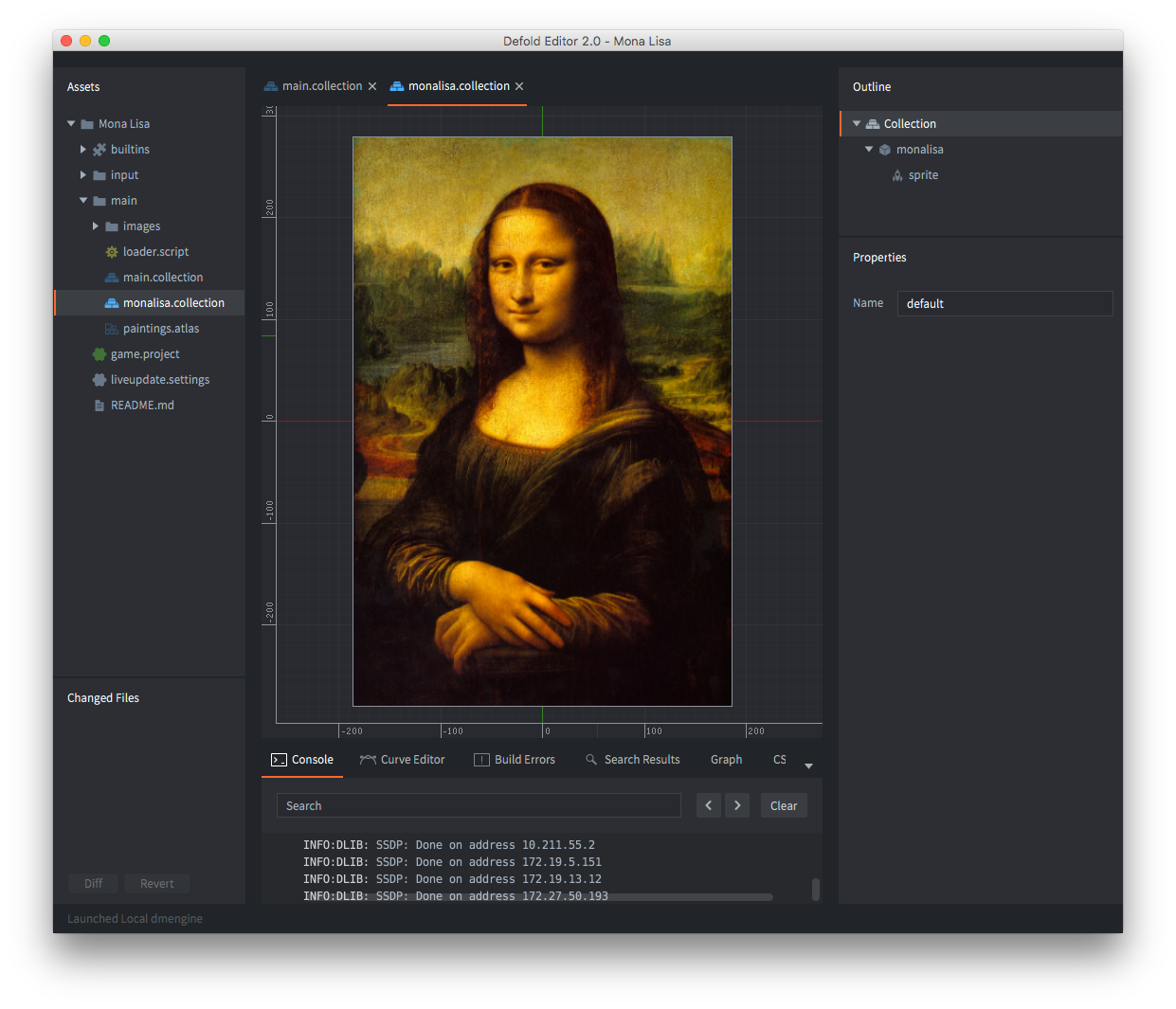Viewport: 1176px width, 1009px height.
Task: Switch to the main.collection tab
Action: [x=320, y=85]
